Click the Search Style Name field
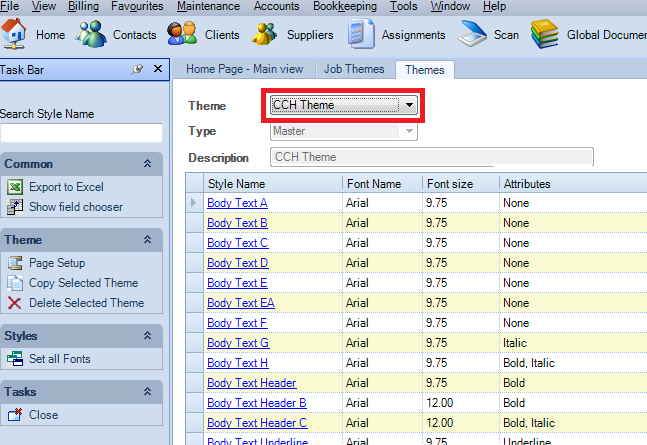This screenshot has width=647, height=445. pyautogui.click(x=81, y=133)
